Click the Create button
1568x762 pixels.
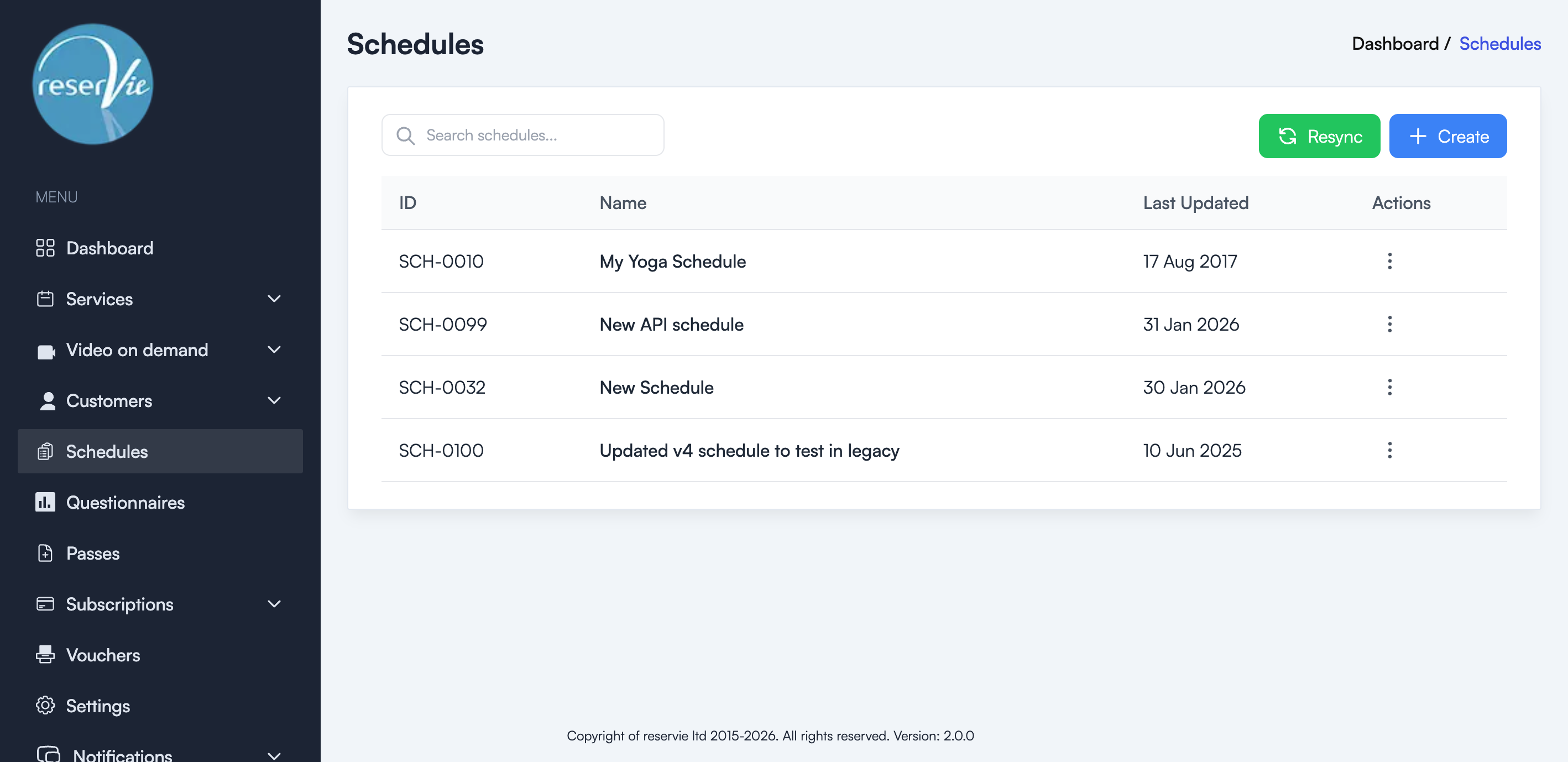[x=1448, y=135]
